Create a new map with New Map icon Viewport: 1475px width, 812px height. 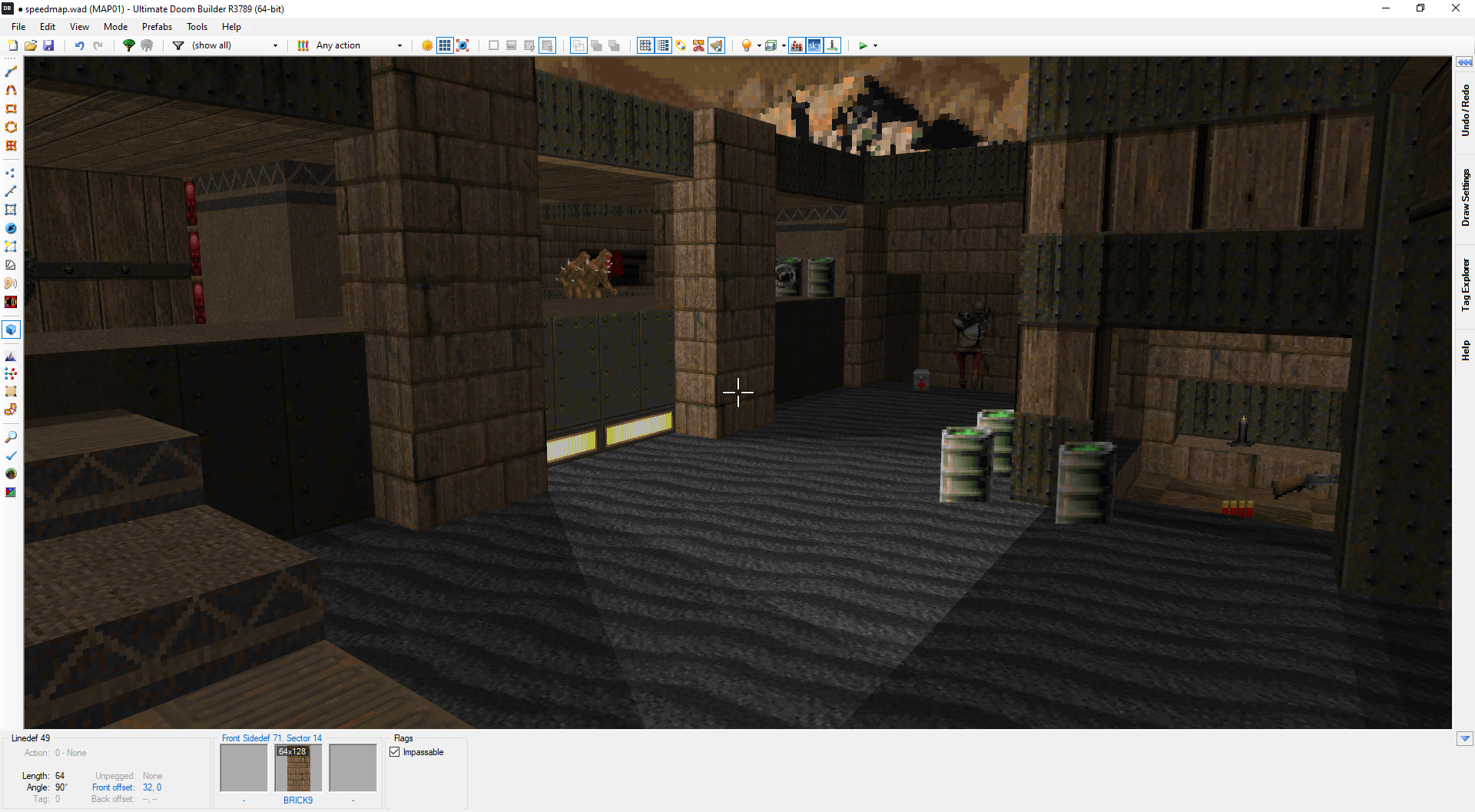[x=12, y=45]
